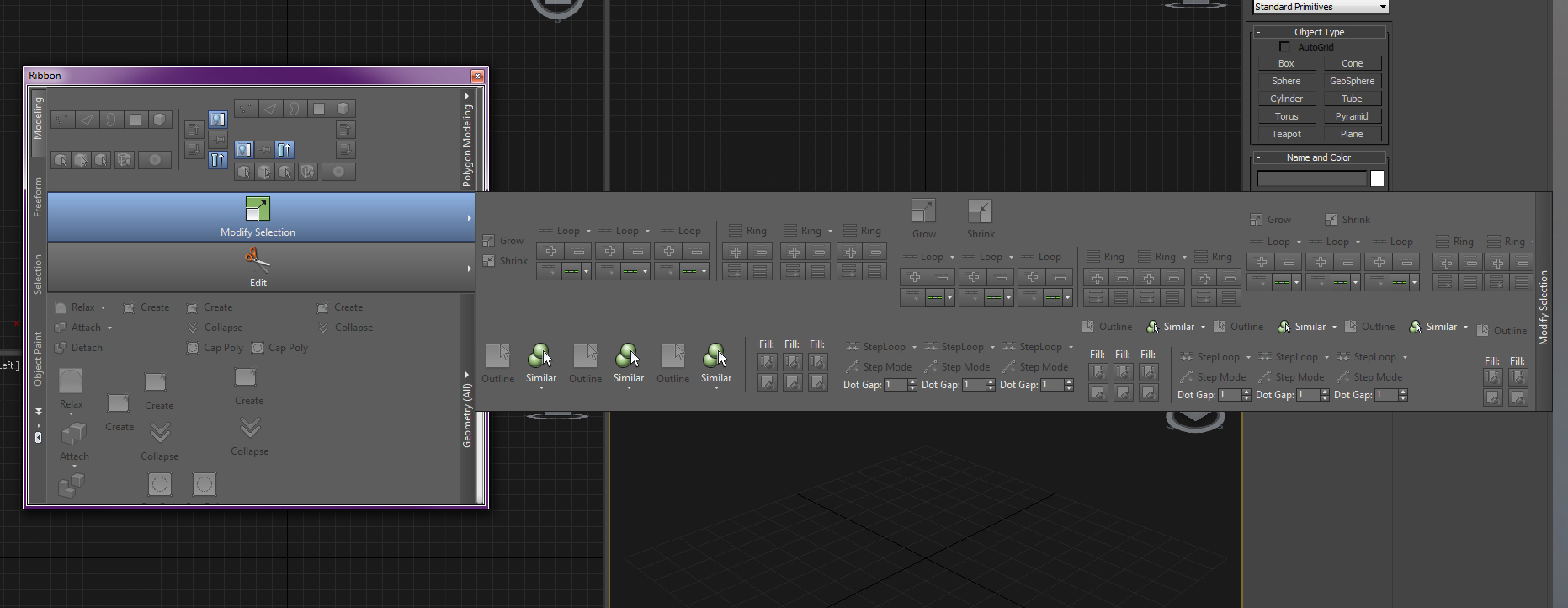This screenshot has width=1568, height=608.
Task: Click the Edit scissors panel icon
Action: click(258, 258)
